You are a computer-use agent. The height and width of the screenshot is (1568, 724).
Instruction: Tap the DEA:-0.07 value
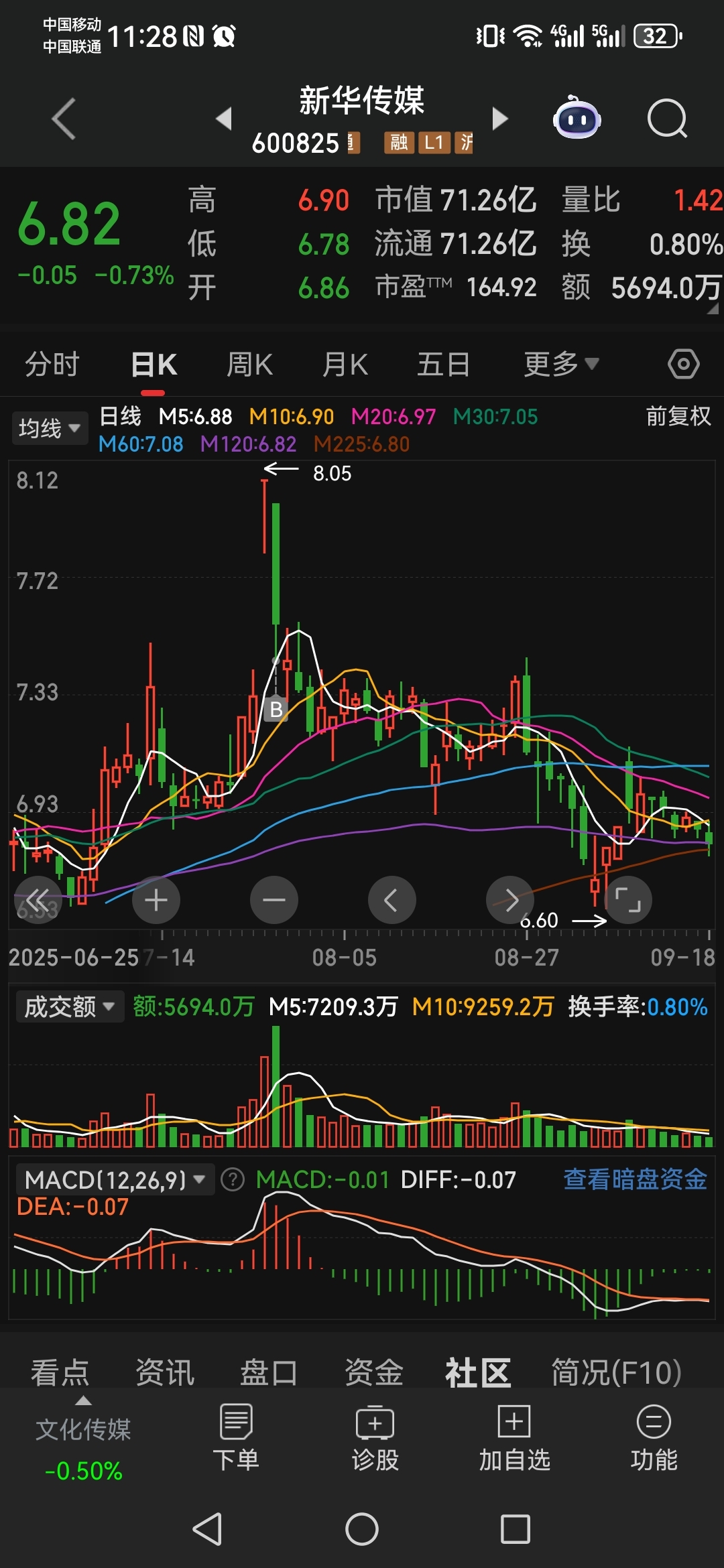[72, 1207]
